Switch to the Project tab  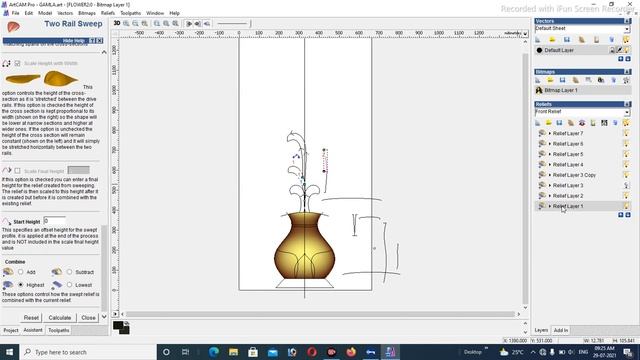11,330
